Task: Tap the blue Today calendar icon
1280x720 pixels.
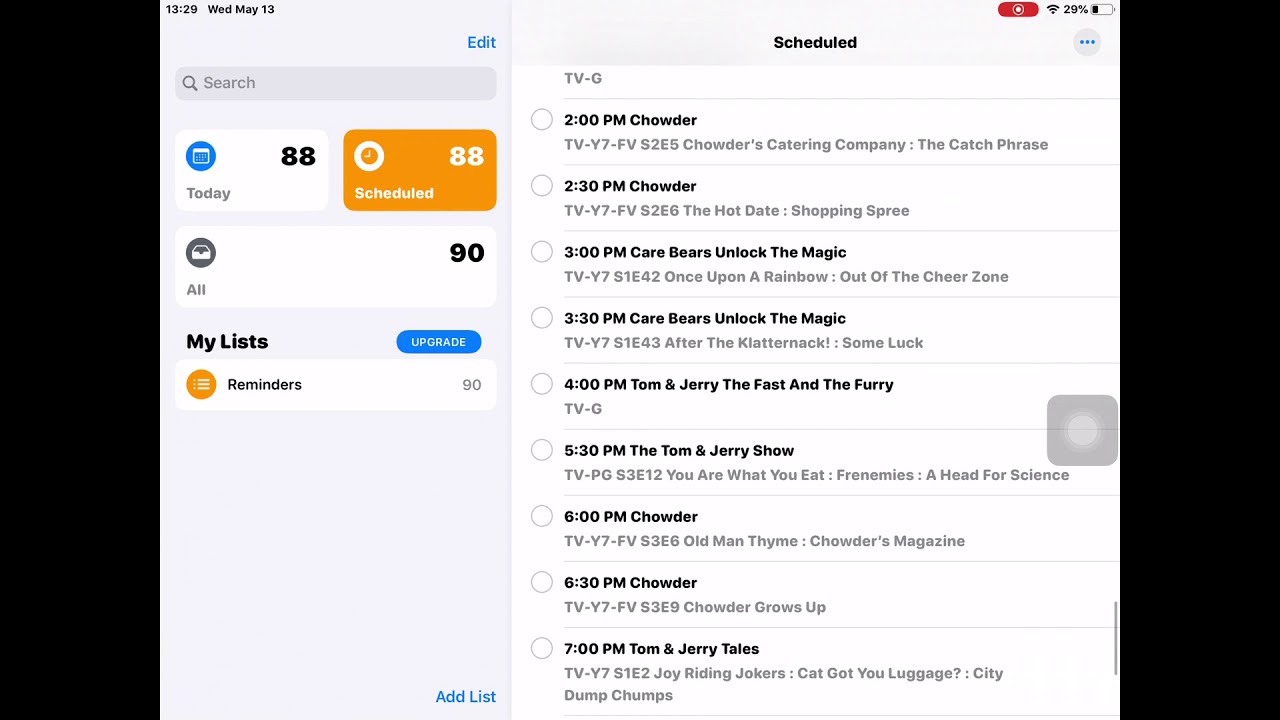Action: [201, 156]
